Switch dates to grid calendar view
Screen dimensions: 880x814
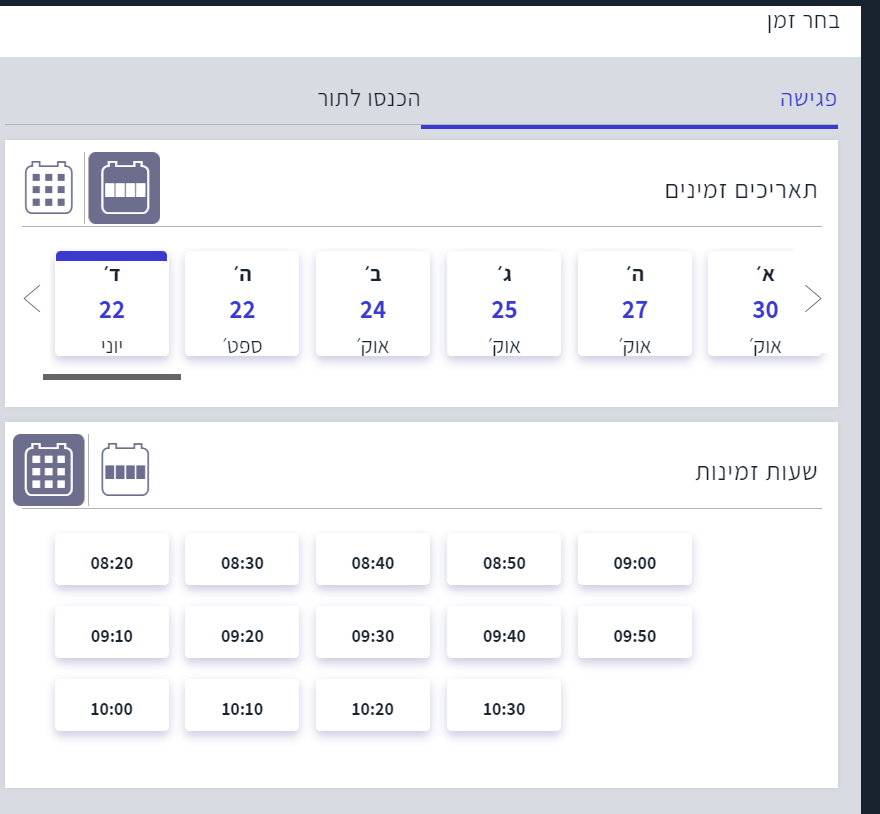(x=49, y=187)
